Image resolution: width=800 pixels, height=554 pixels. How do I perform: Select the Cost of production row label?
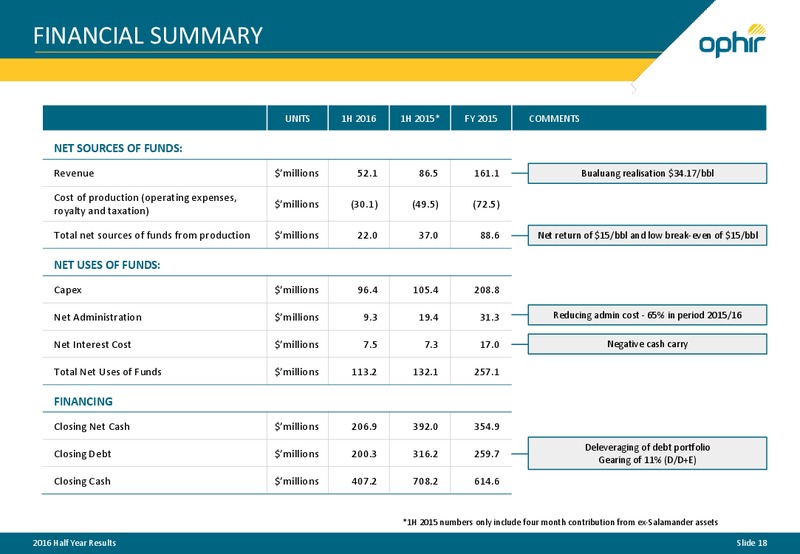coord(145,204)
